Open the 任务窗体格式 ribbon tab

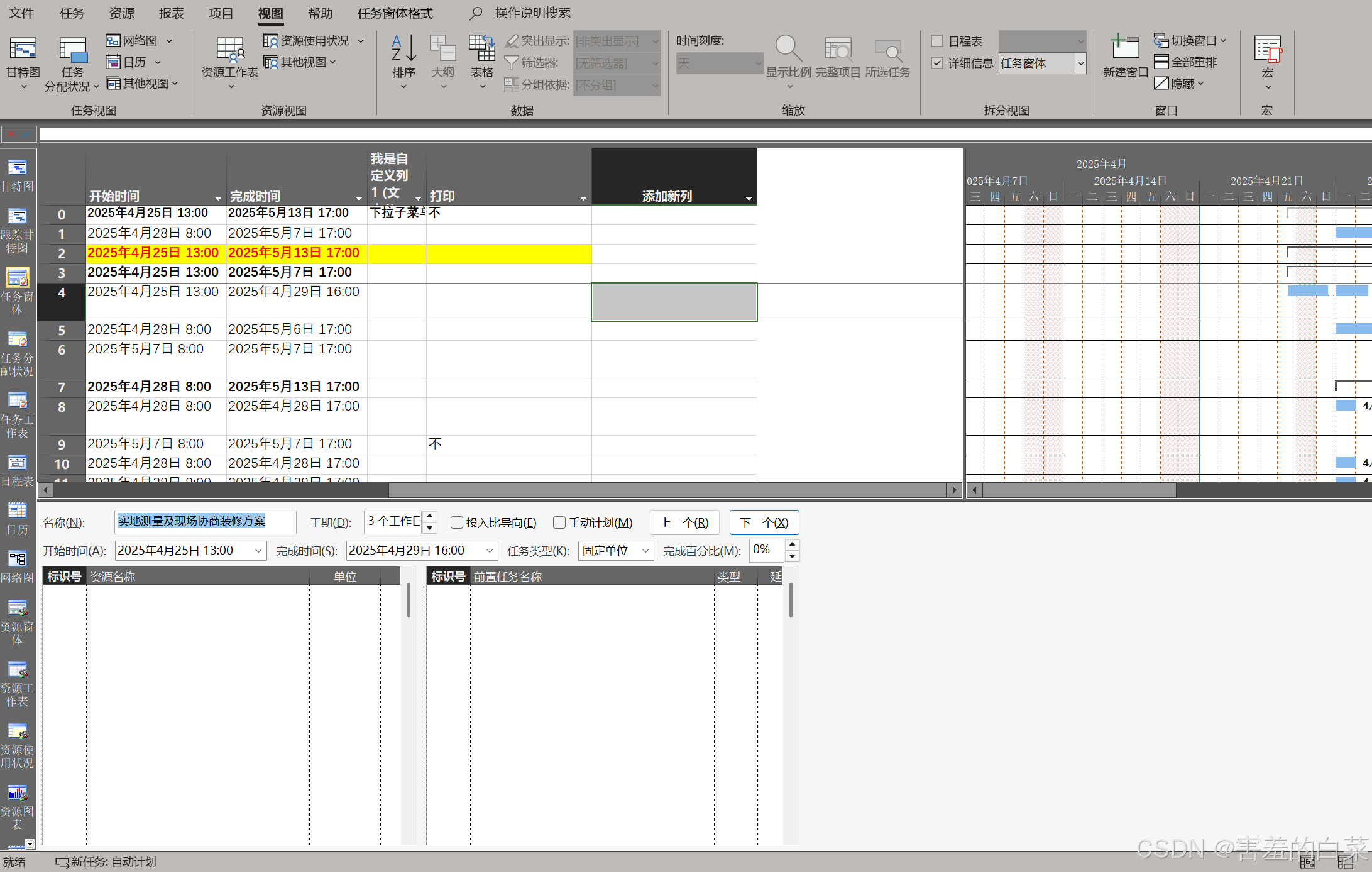395,13
